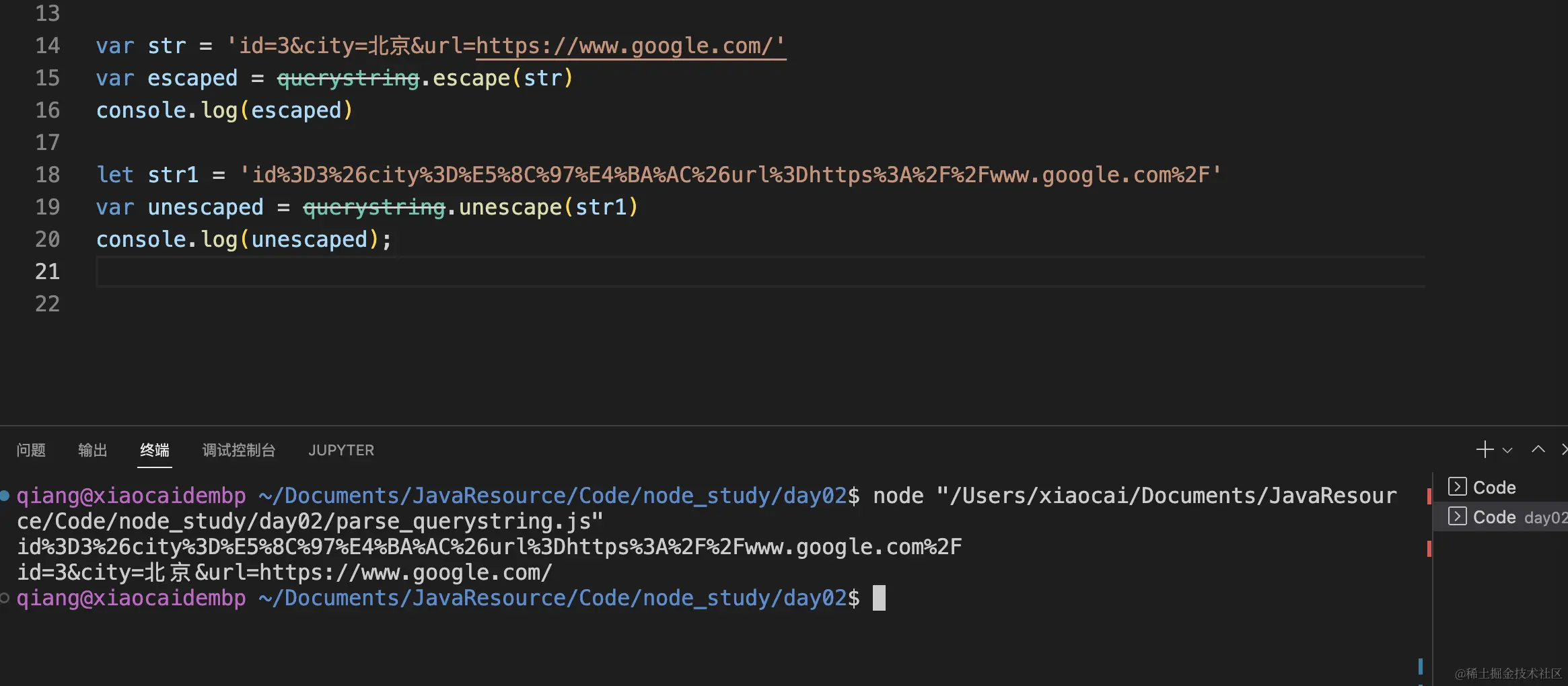Viewport: 1568px width, 686px height.
Task: Maximize the panel with the up chevron
Action: 1538,449
